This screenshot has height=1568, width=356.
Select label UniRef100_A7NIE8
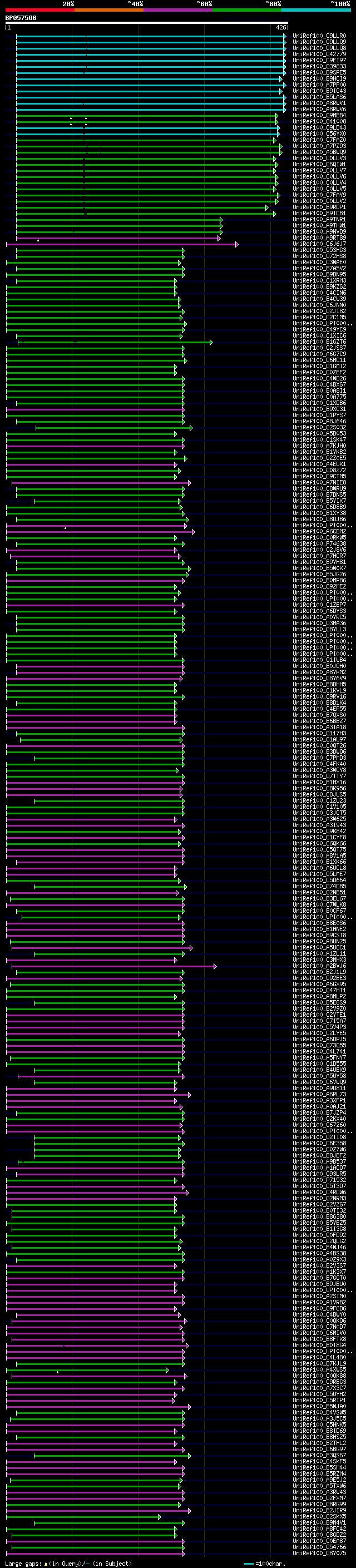[319, 483]
